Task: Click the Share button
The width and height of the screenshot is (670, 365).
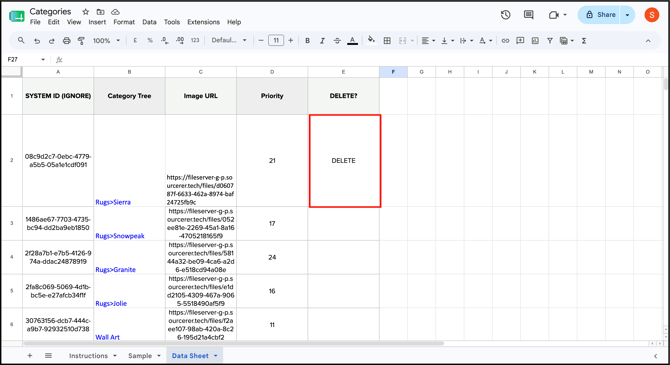Action: pos(600,15)
